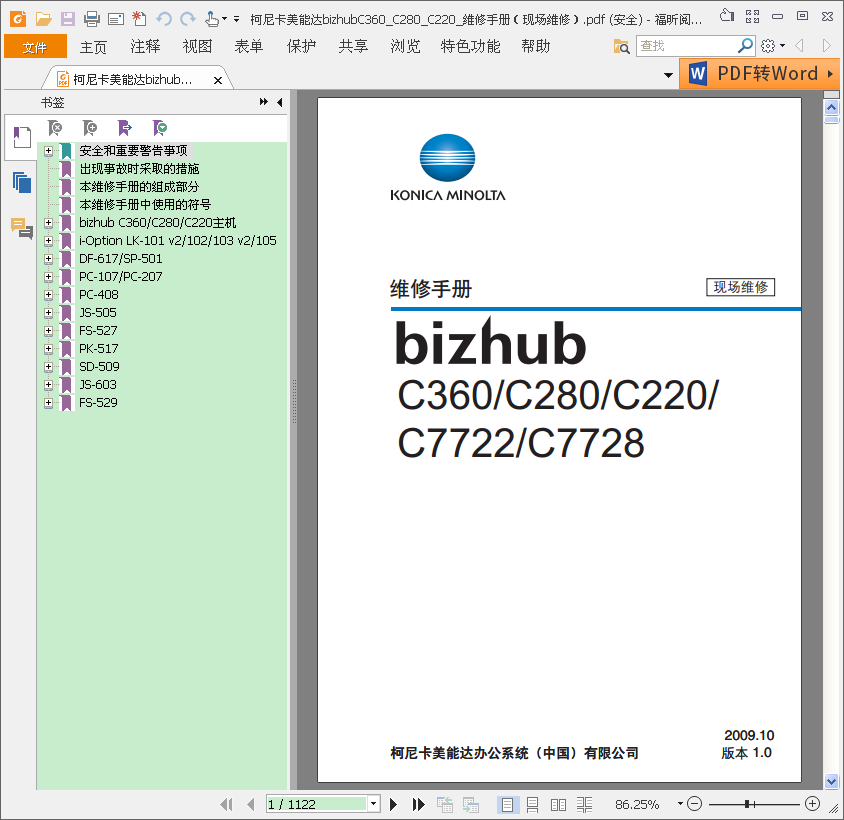The image size is (844, 820).
Task: Click the 查找 search input field
Action: click(x=687, y=46)
